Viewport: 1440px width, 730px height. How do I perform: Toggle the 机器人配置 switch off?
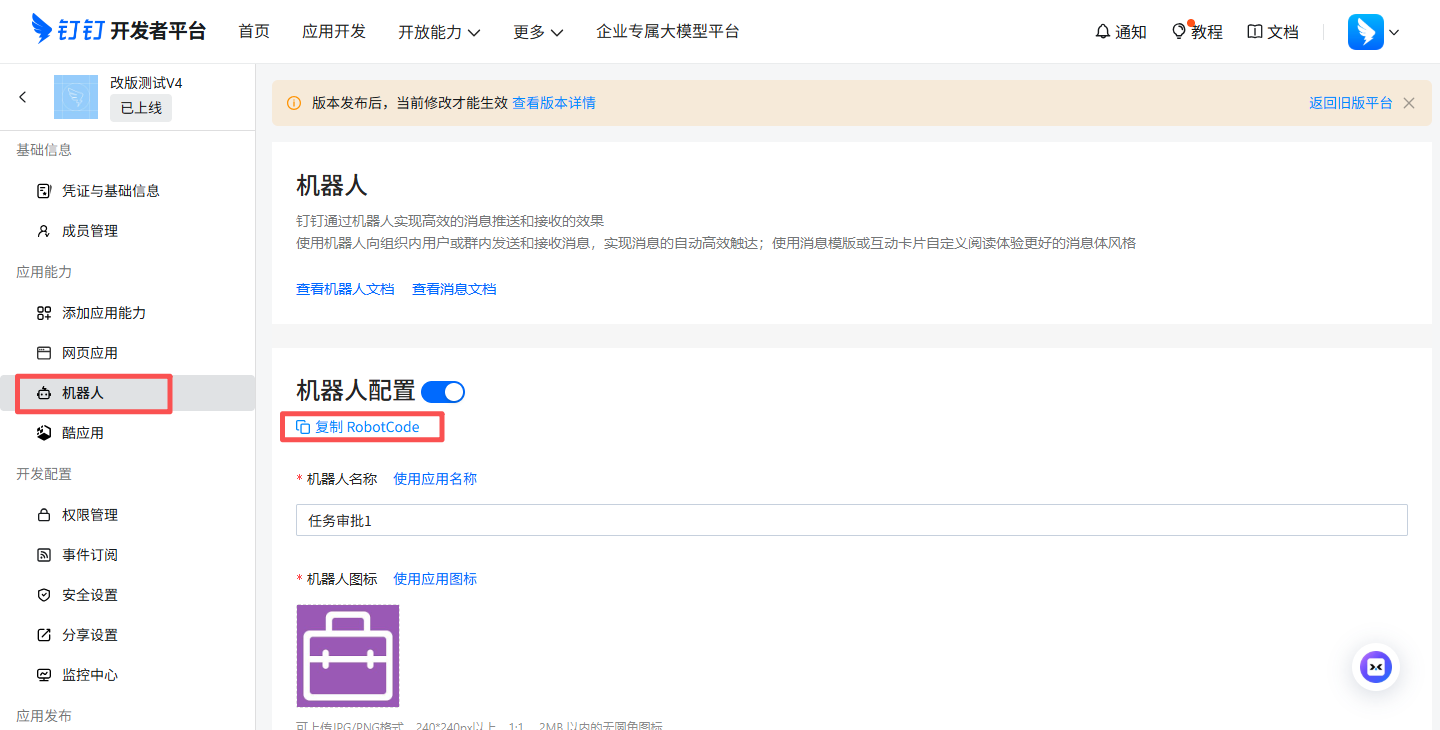443,391
